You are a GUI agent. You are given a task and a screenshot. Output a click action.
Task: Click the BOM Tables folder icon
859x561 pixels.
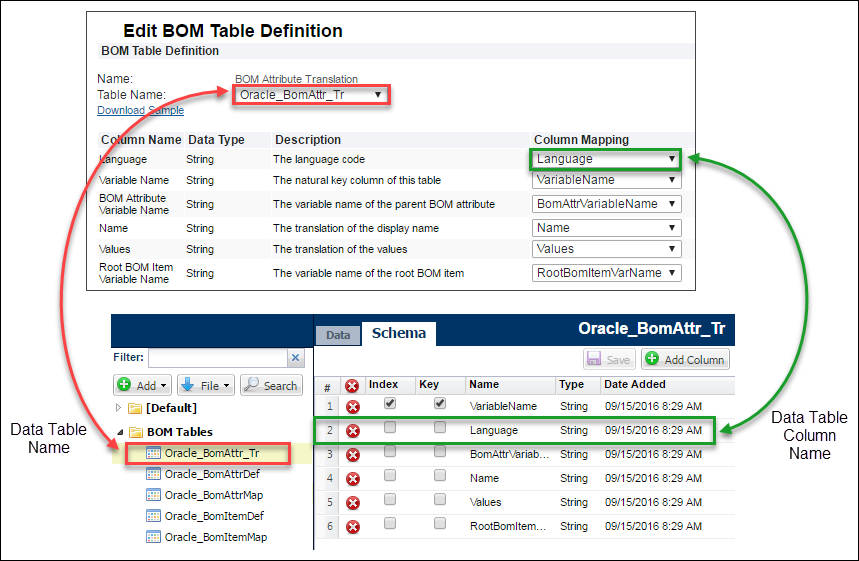[136, 432]
